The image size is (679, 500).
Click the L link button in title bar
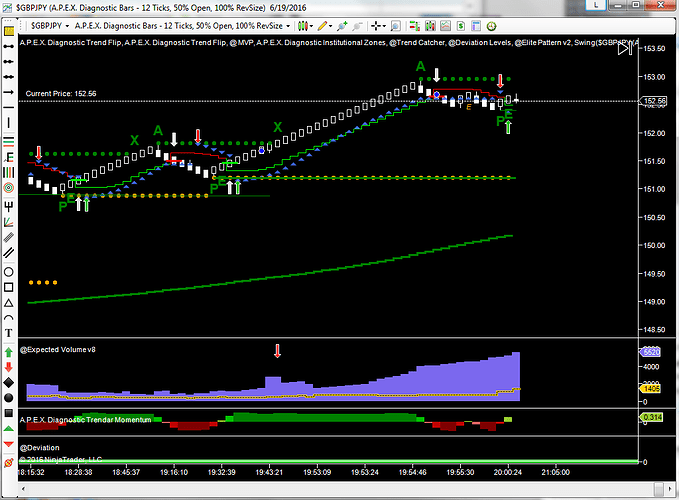pyautogui.click(x=596, y=5)
